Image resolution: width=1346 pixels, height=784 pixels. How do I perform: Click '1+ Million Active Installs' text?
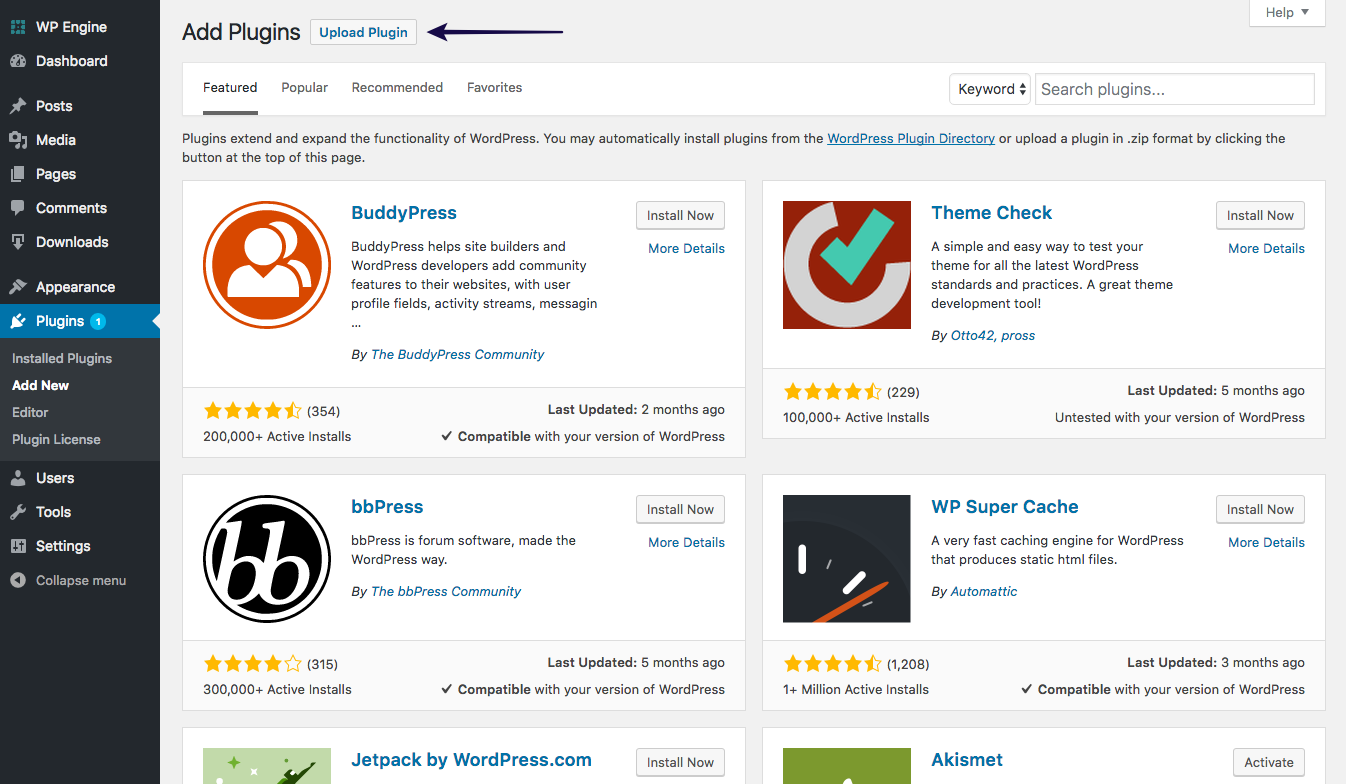[x=856, y=689]
